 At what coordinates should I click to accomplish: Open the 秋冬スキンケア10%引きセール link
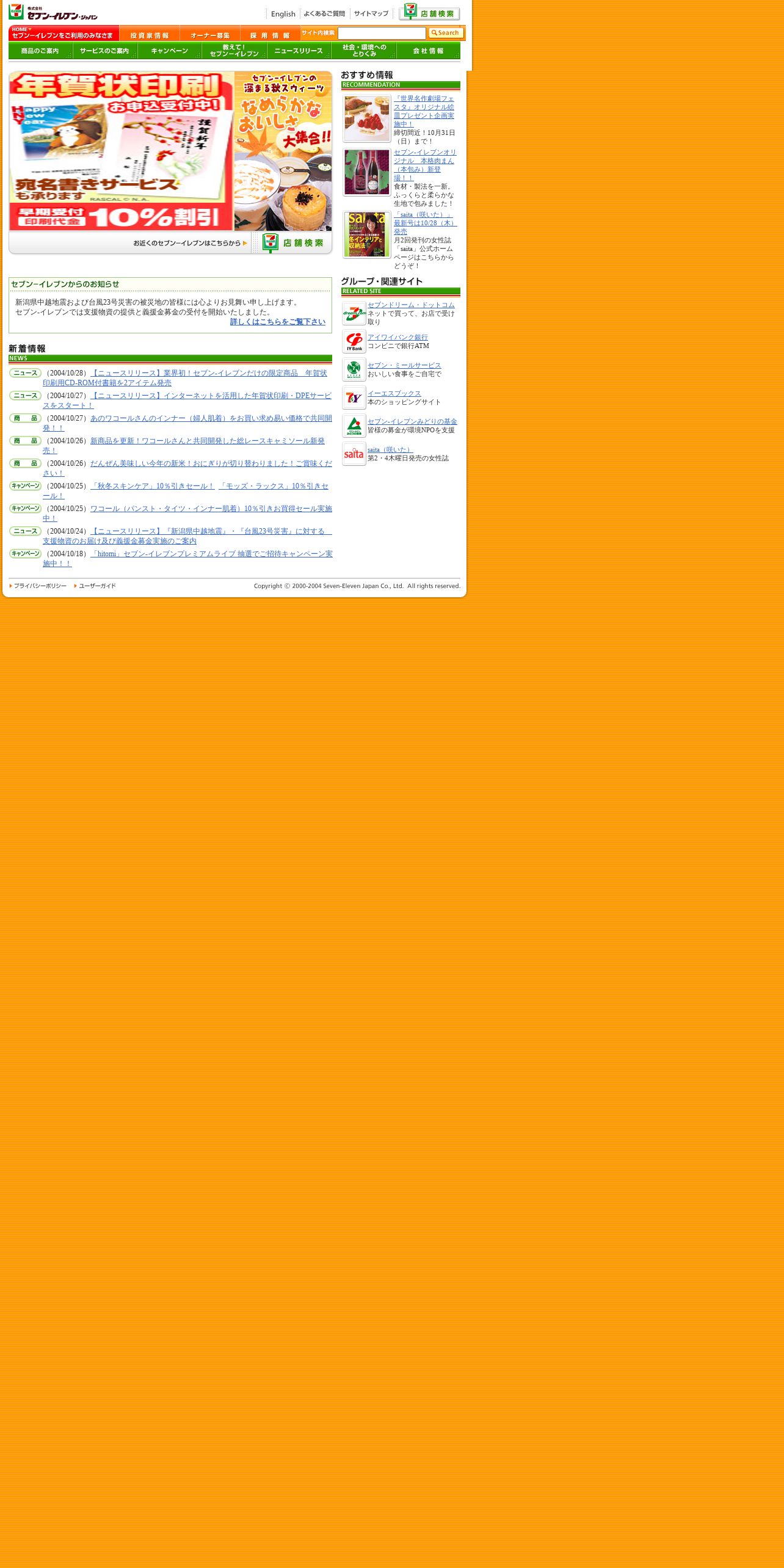point(153,486)
